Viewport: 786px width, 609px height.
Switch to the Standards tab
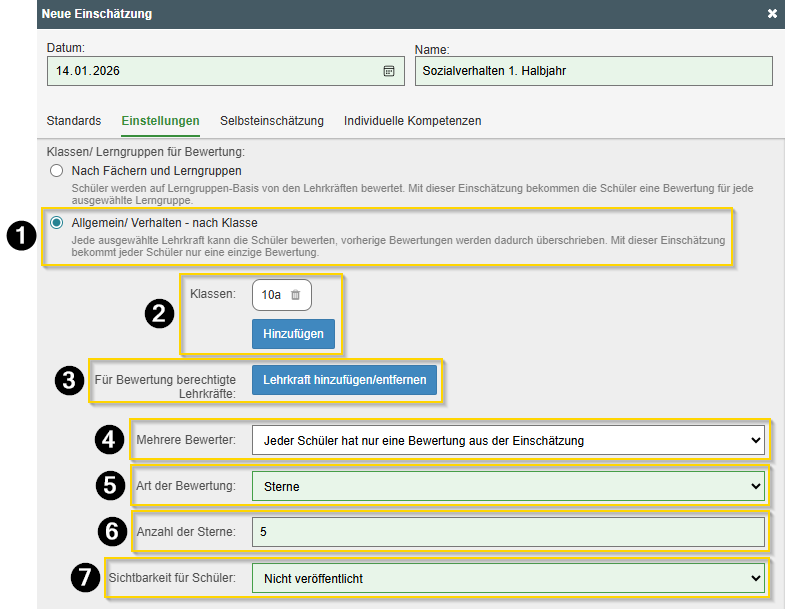74,121
